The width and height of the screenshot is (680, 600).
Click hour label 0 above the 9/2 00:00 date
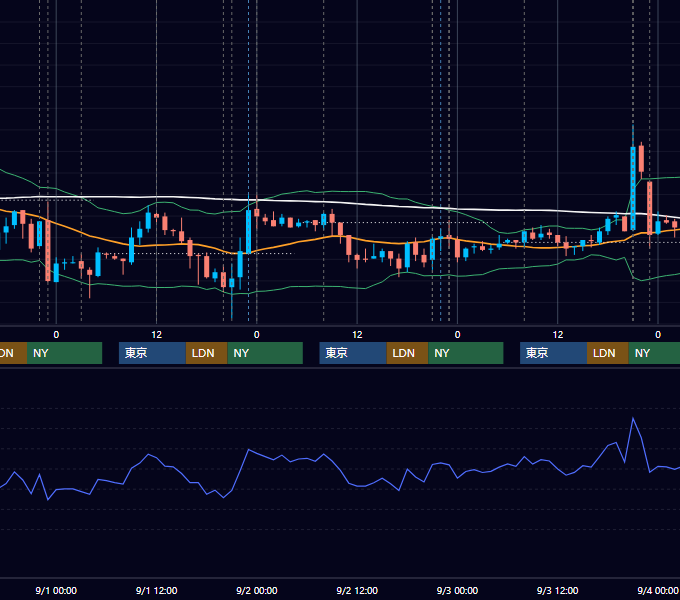pyautogui.click(x=257, y=335)
